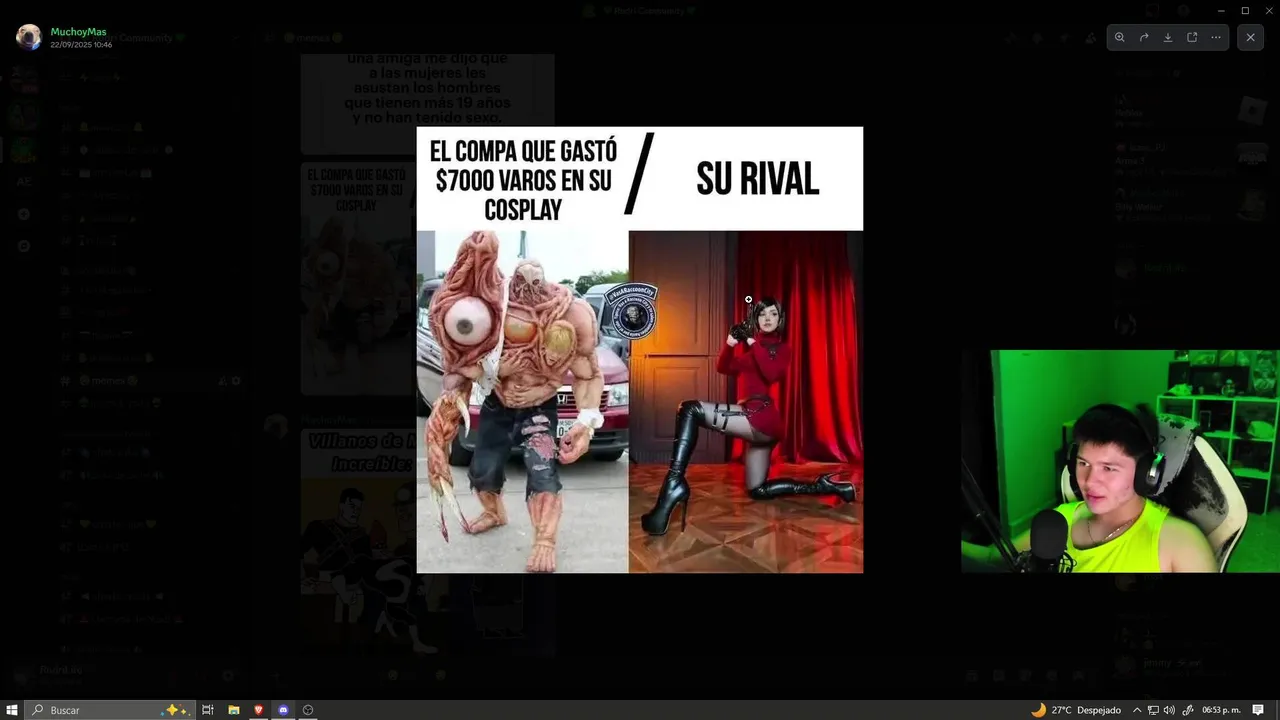Click the Buscar search box in taskbar

pos(109,710)
